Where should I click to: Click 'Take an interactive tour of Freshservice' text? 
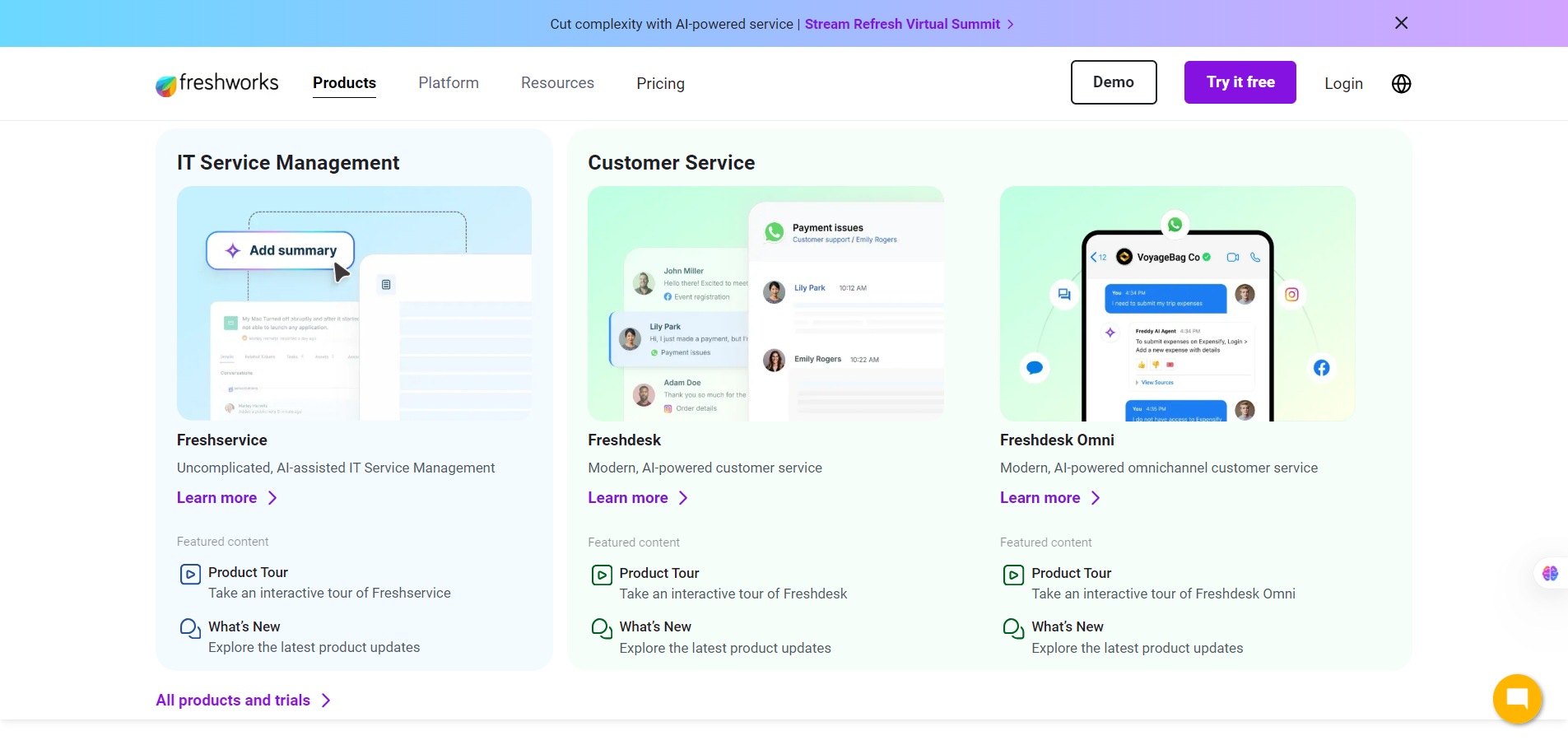tap(329, 593)
